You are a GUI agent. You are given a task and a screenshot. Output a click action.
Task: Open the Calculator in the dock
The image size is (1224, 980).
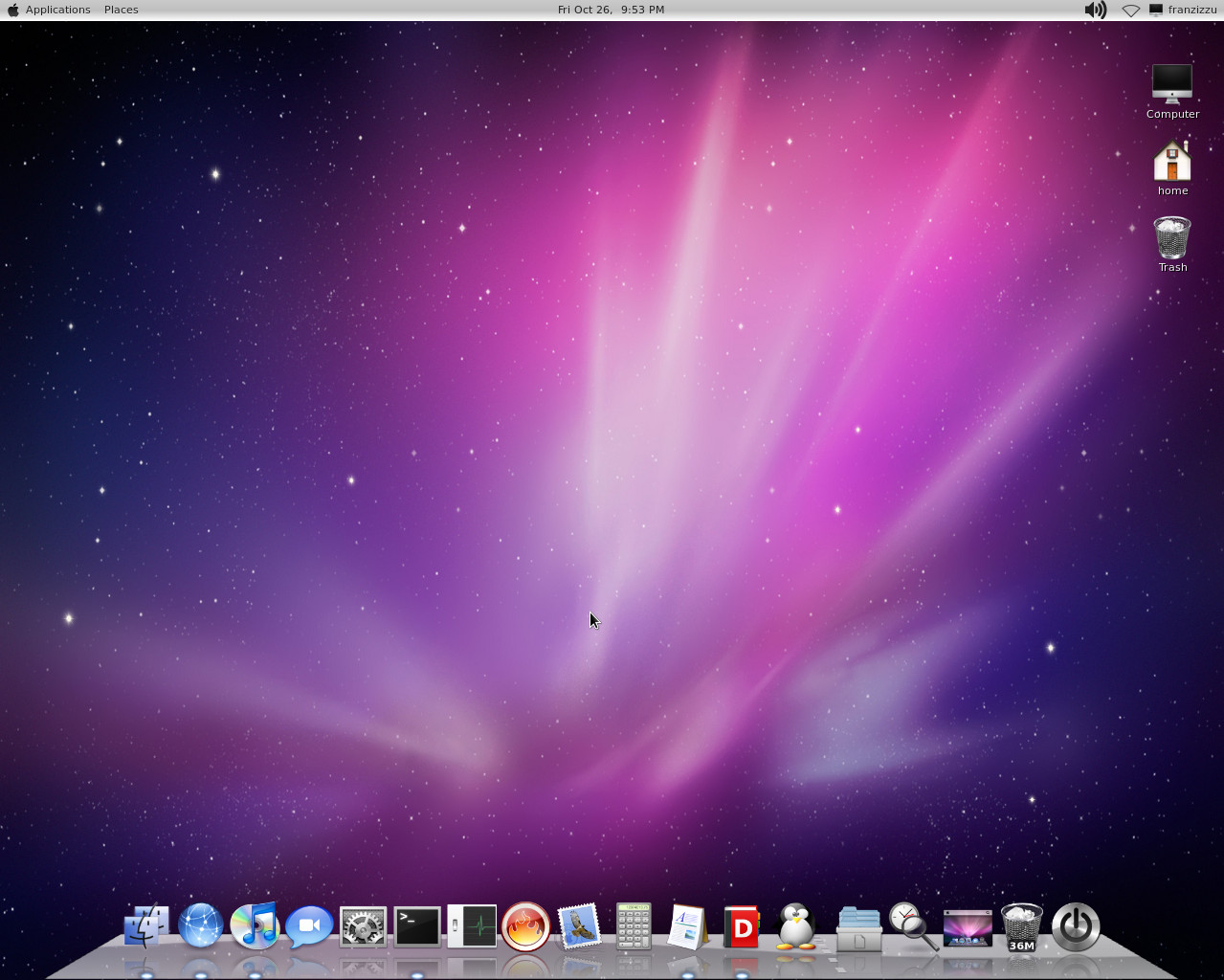tap(634, 925)
